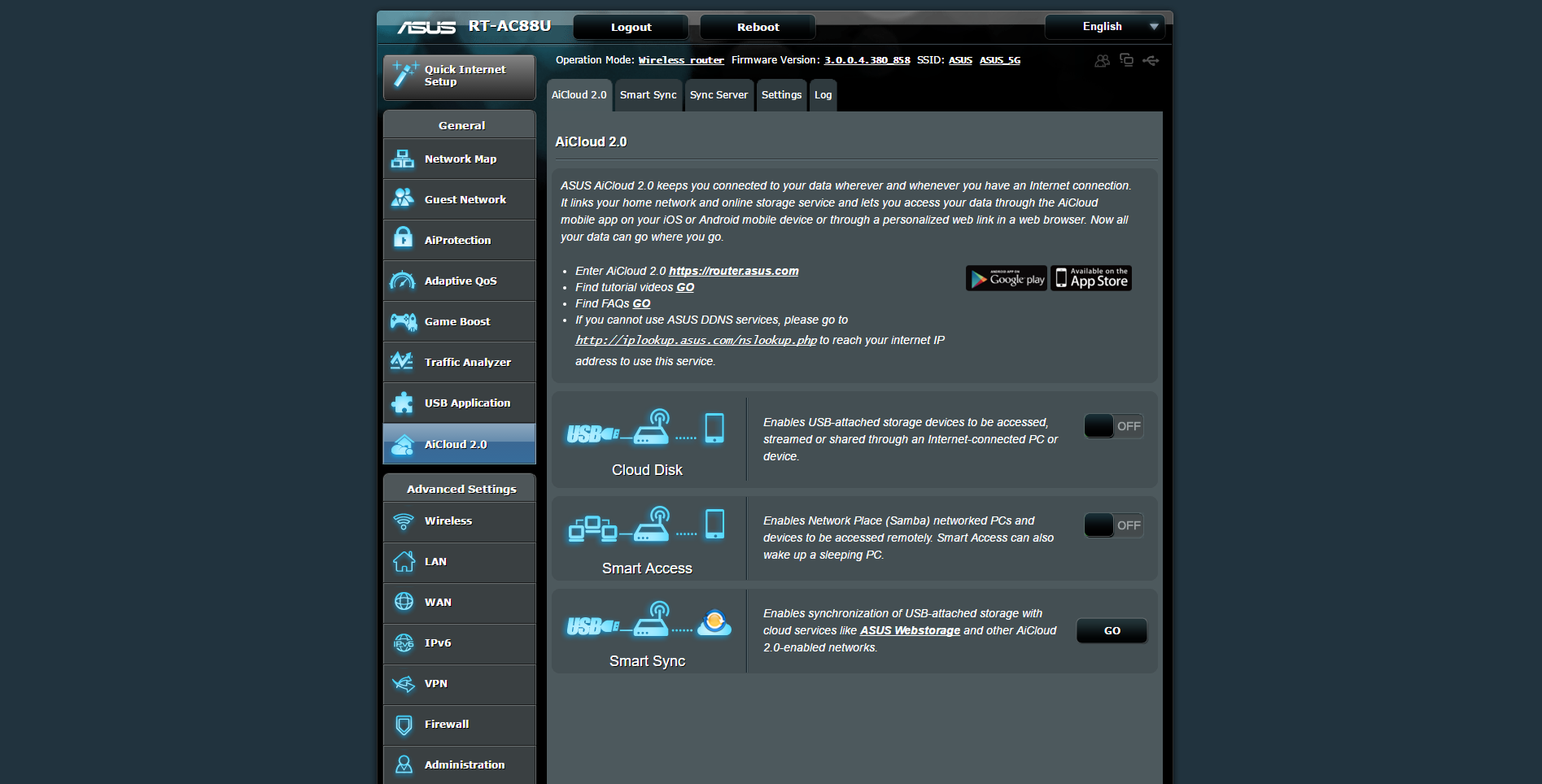1542x784 pixels.
Task: Open the Settings tab
Action: click(x=782, y=95)
